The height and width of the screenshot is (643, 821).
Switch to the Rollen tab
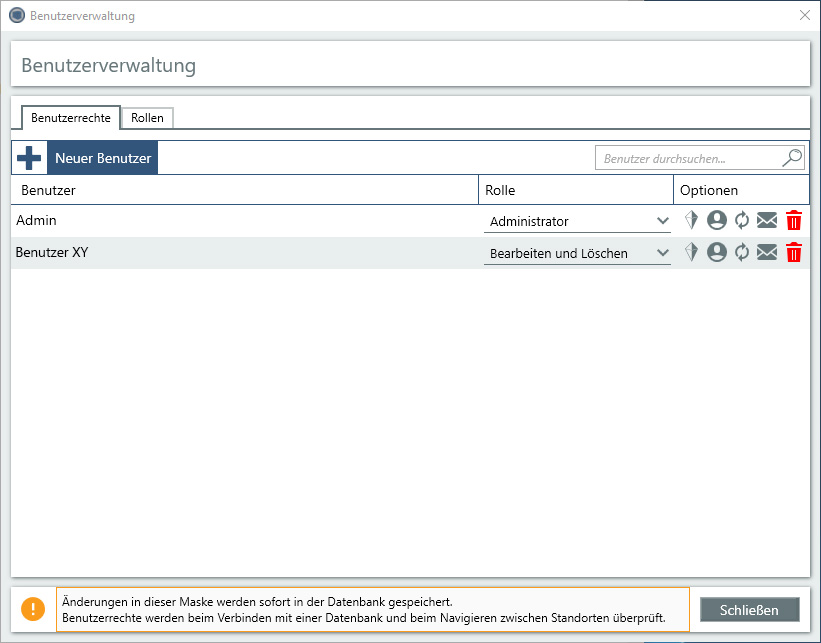pos(148,118)
